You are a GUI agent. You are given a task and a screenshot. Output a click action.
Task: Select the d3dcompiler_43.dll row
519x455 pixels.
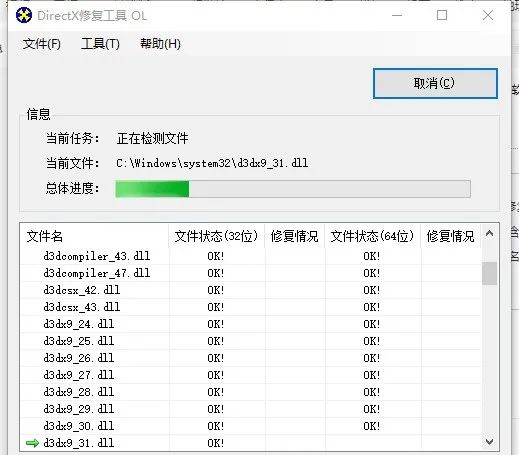tap(251, 256)
